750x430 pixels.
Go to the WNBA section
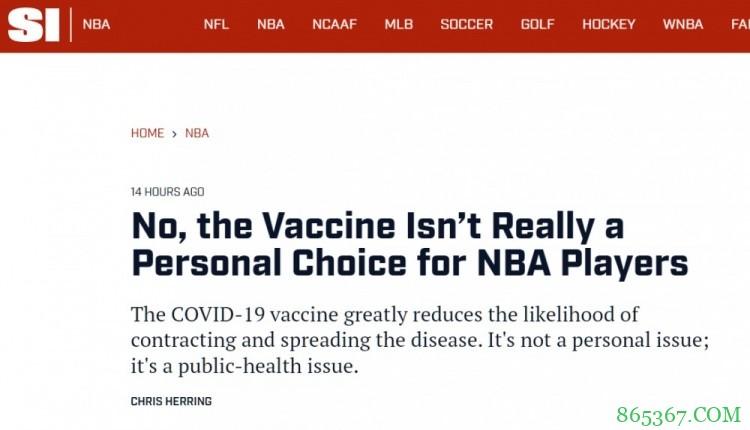click(x=683, y=24)
